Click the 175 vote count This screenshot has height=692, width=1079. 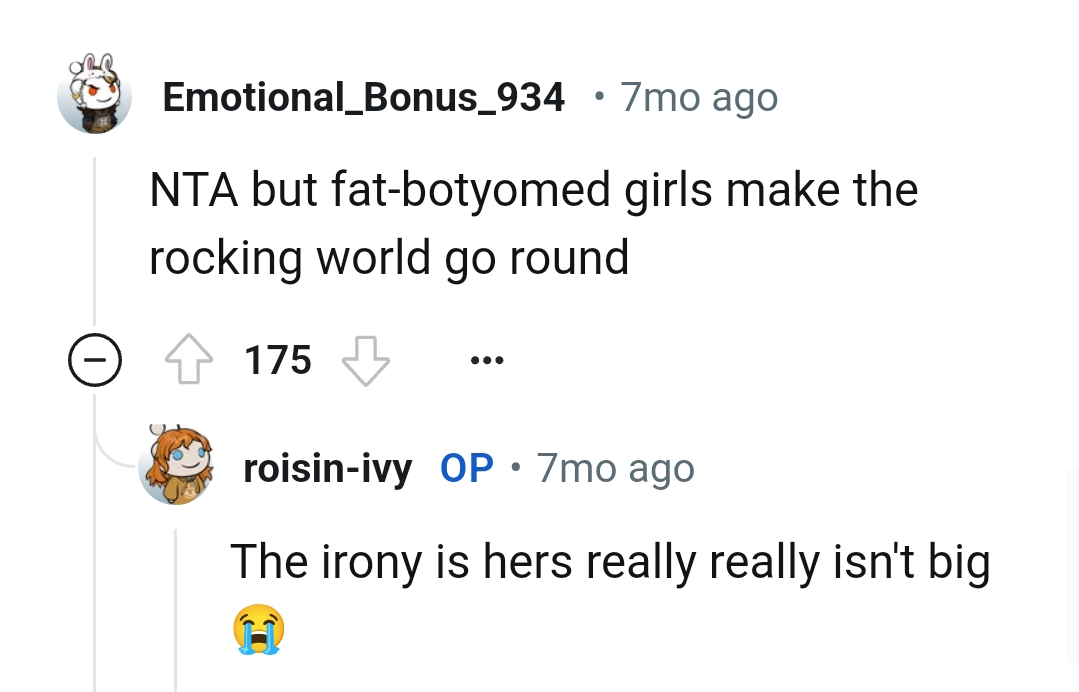tap(278, 360)
